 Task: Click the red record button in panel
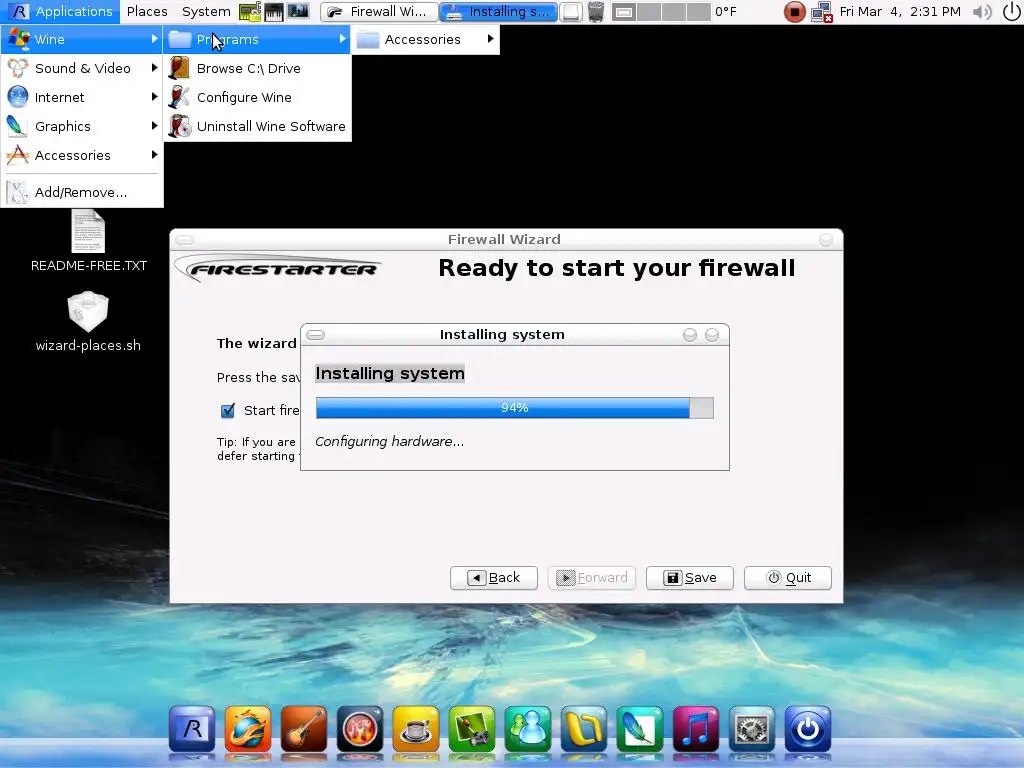coord(794,12)
